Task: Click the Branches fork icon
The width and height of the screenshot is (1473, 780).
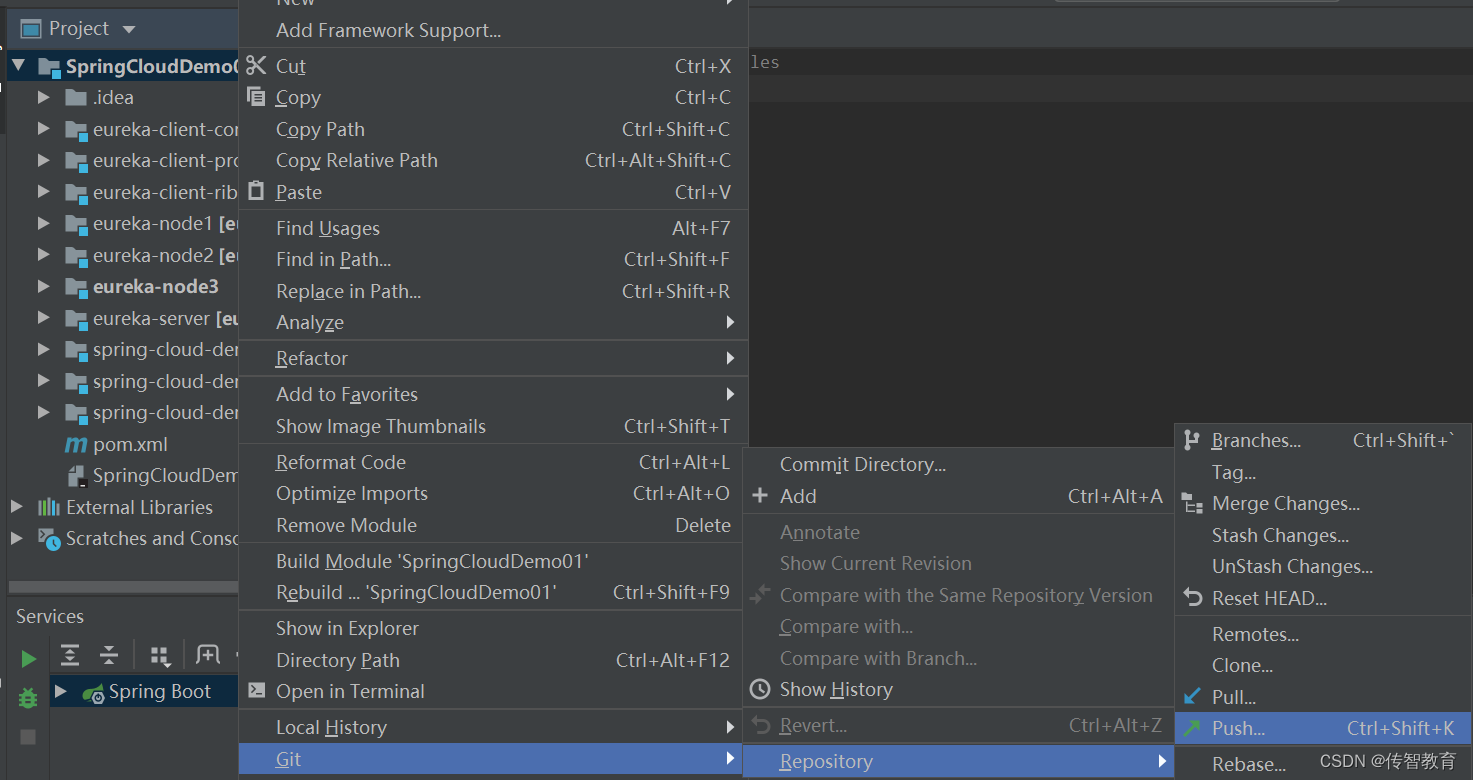Action: tap(1192, 440)
